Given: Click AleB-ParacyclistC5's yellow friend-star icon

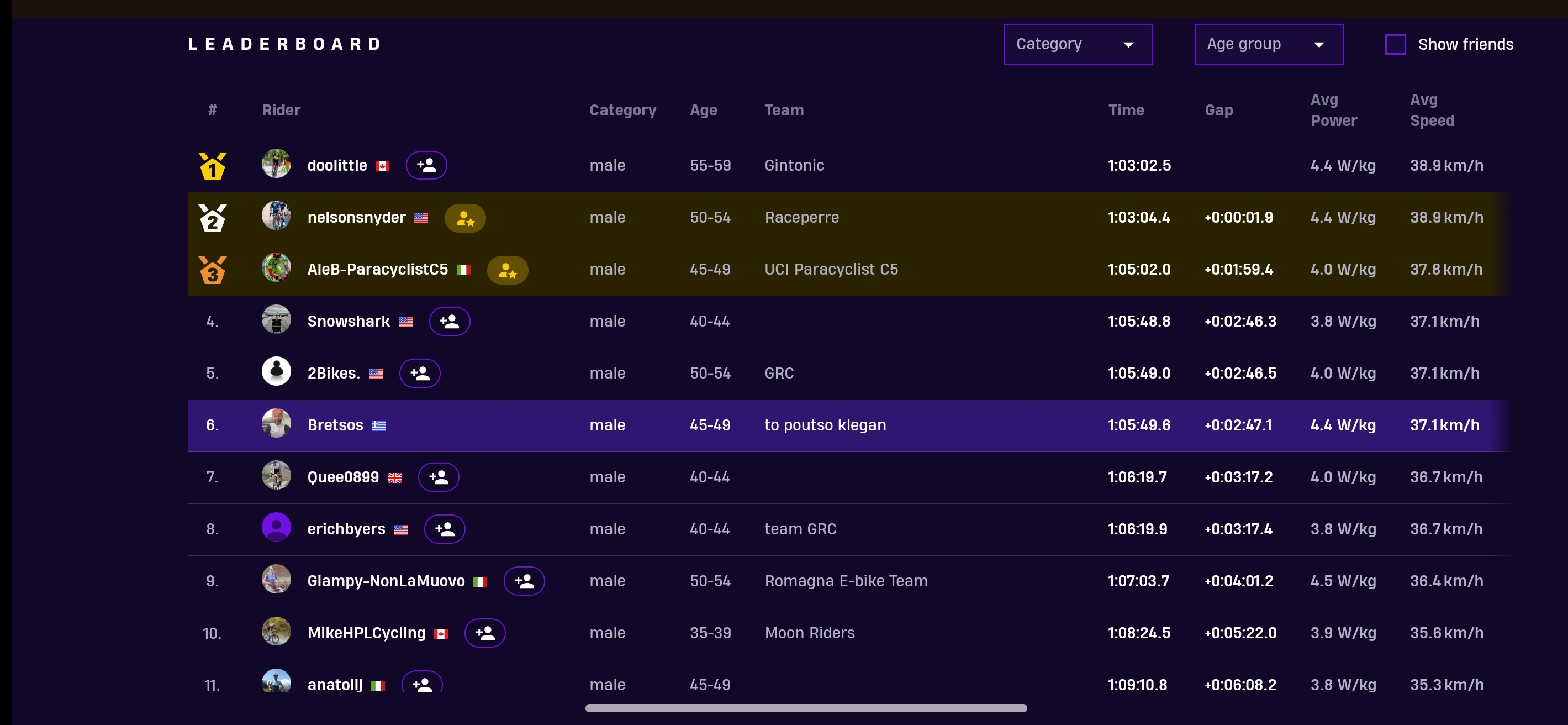Looking at the screenshot, I should click(507, 270).
